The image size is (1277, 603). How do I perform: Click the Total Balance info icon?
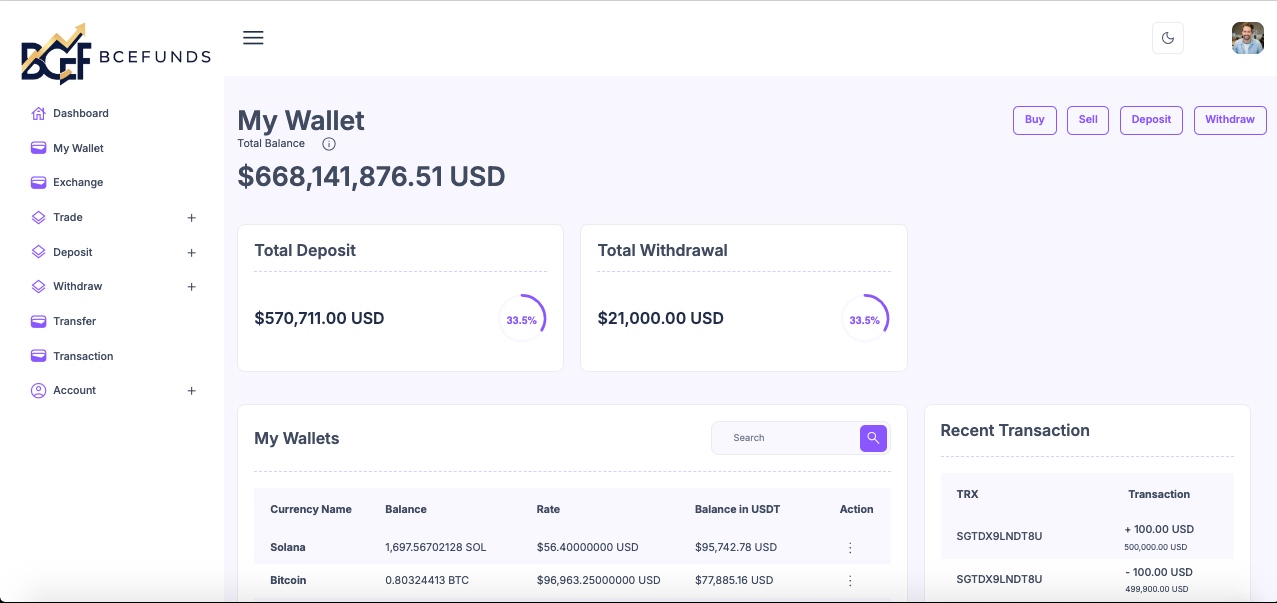pos(329,144)
